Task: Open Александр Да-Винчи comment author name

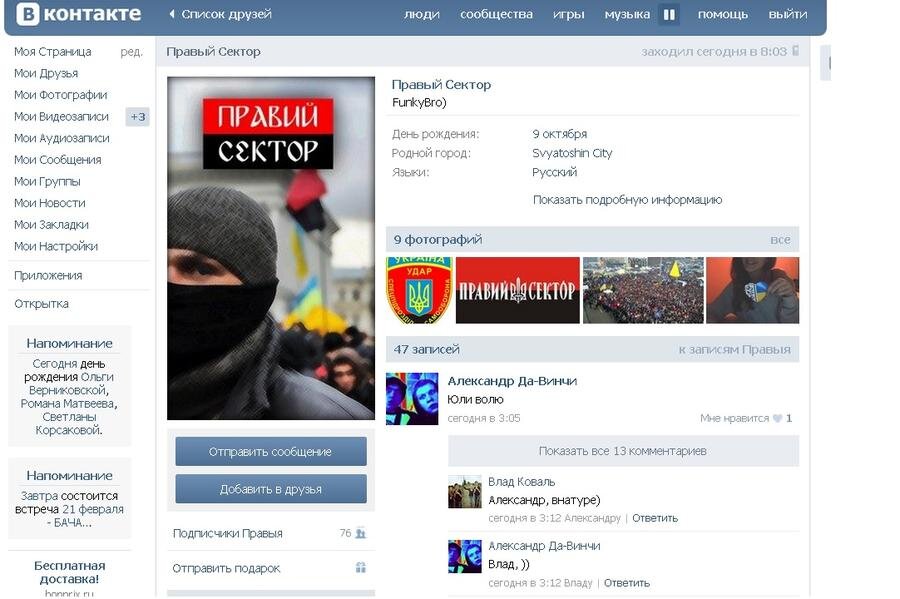Action: [x=544, y=546]
